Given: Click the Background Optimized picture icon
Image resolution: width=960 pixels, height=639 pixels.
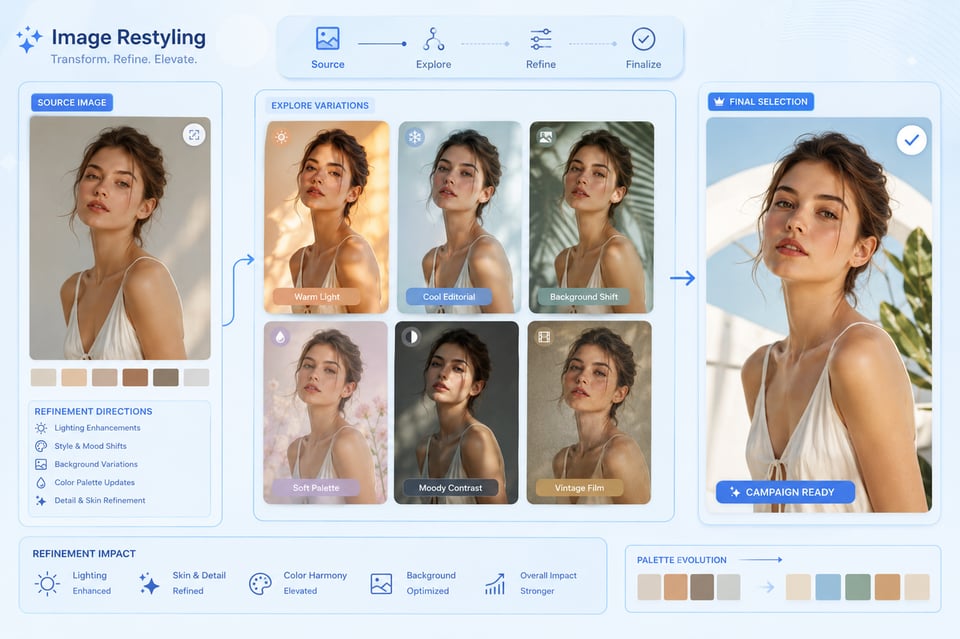Looking at the screenshot, I should click(381, 583).
